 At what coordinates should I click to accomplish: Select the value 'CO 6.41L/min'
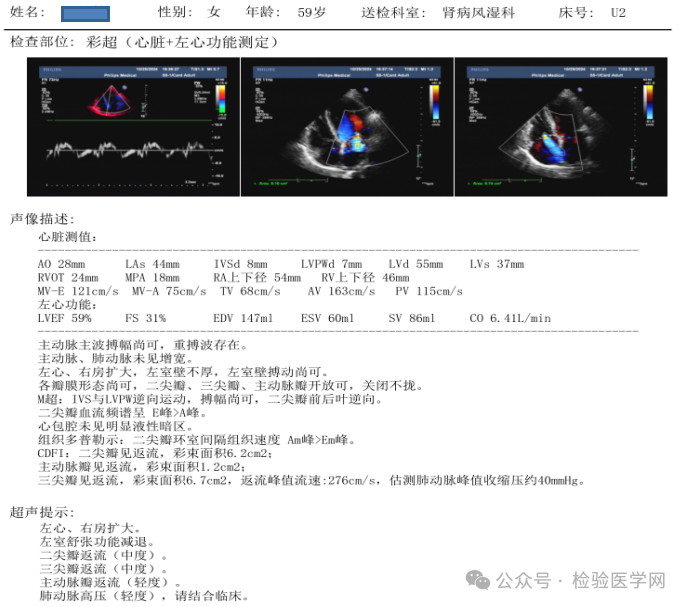[x=510, y=318]
